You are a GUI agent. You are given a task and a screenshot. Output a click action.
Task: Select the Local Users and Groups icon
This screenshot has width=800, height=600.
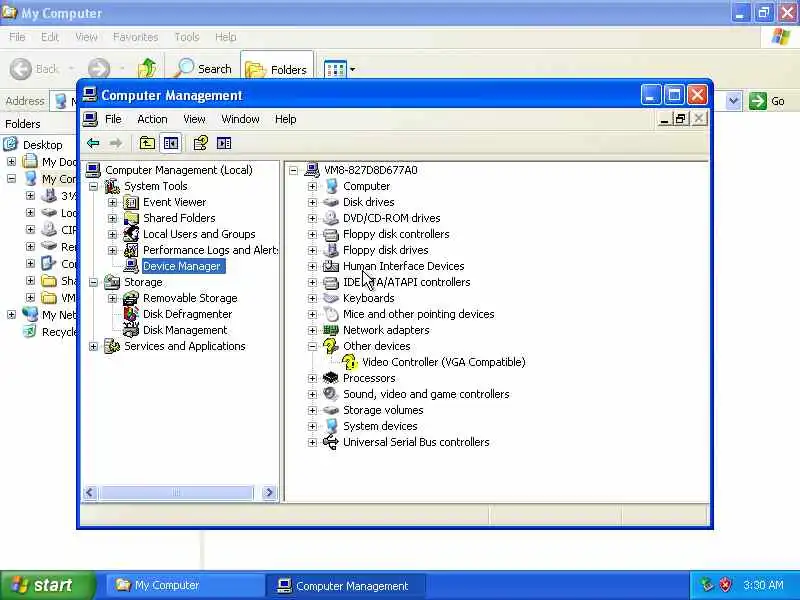(131, 234)
